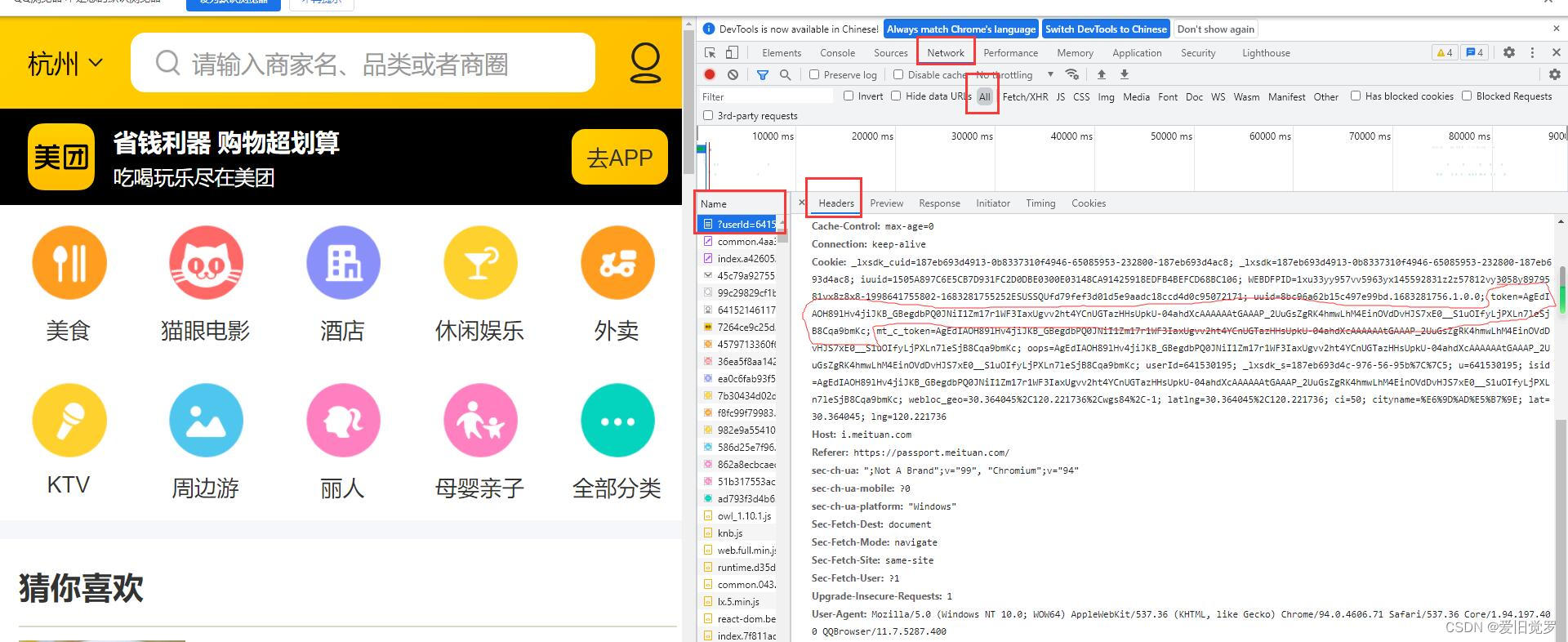Open the 全部分类 all categories icon
This screenshot has height=642, width=1568.
coord(617,421)
